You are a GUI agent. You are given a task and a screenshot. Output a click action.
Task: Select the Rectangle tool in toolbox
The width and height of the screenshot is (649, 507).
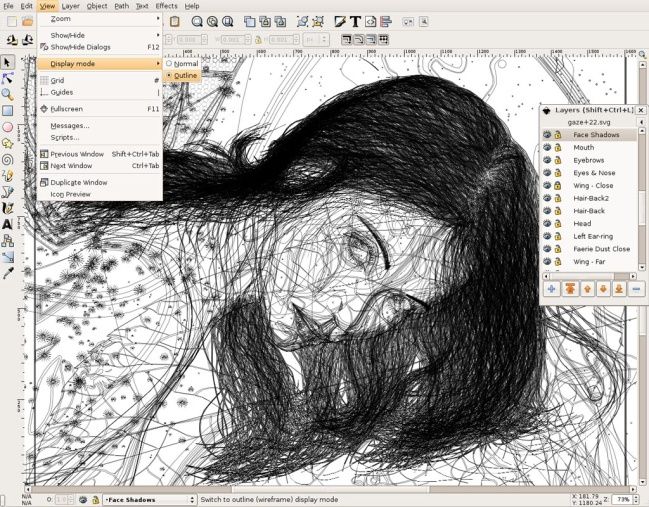pos(8,110)
